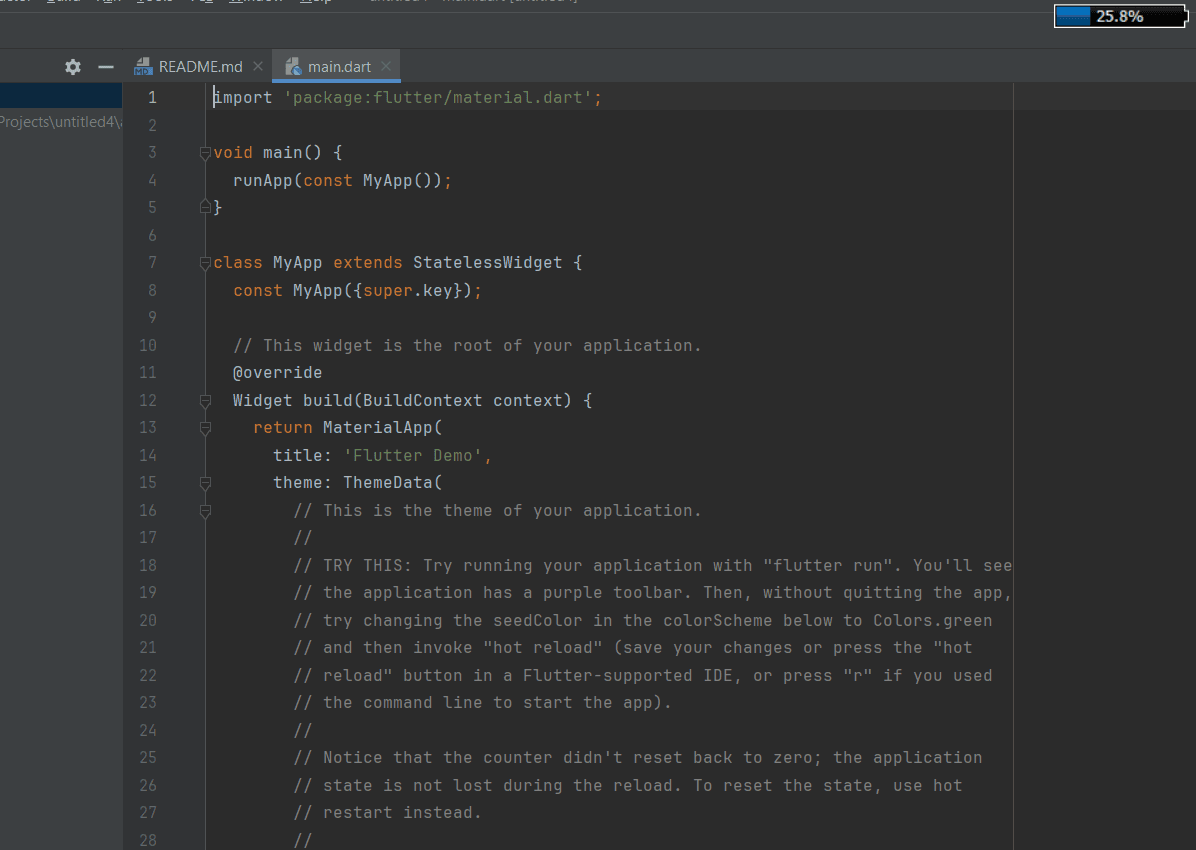Image resolution: width=1196 pixels, height=850 pixels.
Task: Place cursor on StatelessWidget class name
Action: click(x=487, y=263)
